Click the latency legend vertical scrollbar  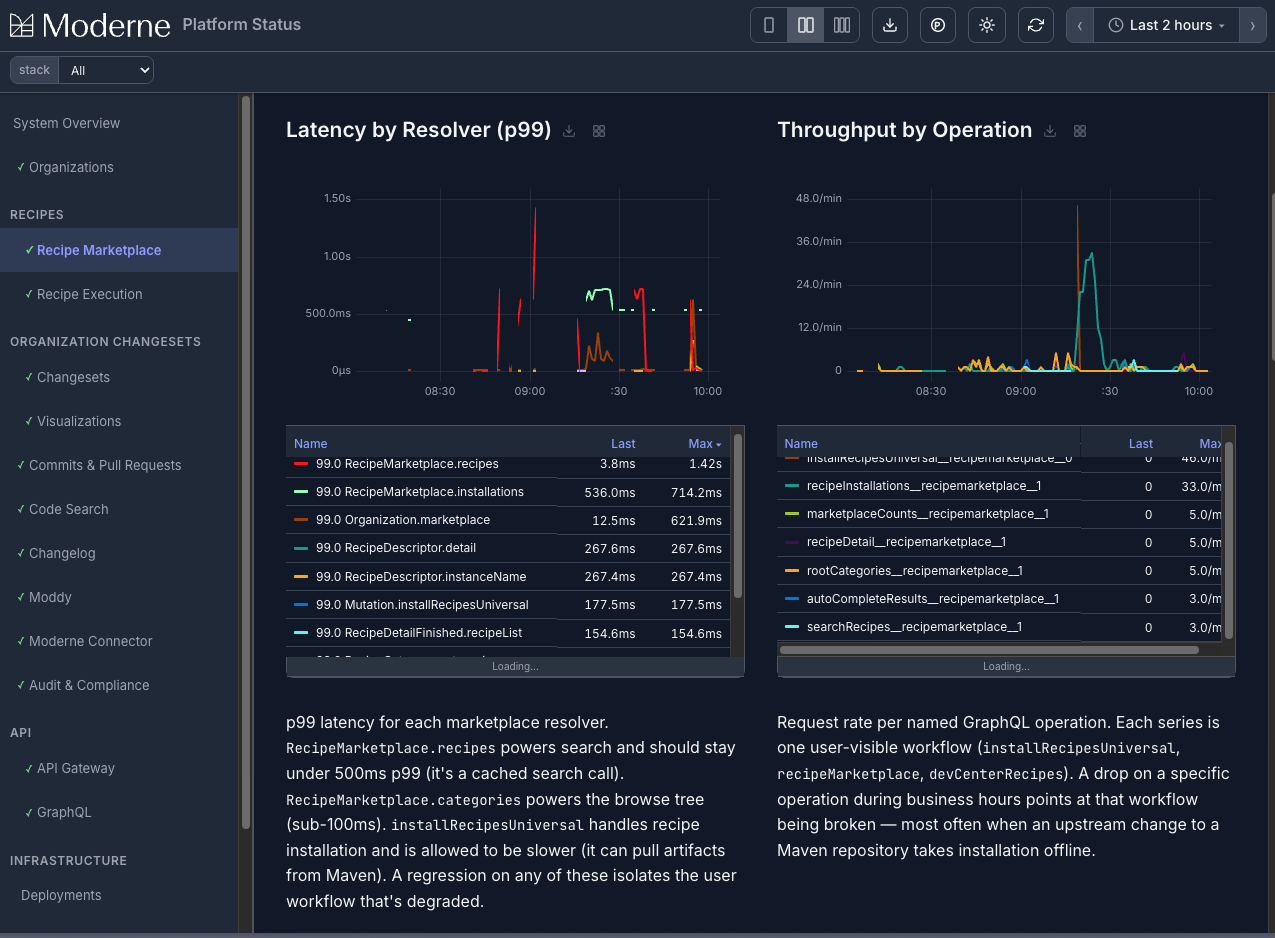click(x=738, y=515)
